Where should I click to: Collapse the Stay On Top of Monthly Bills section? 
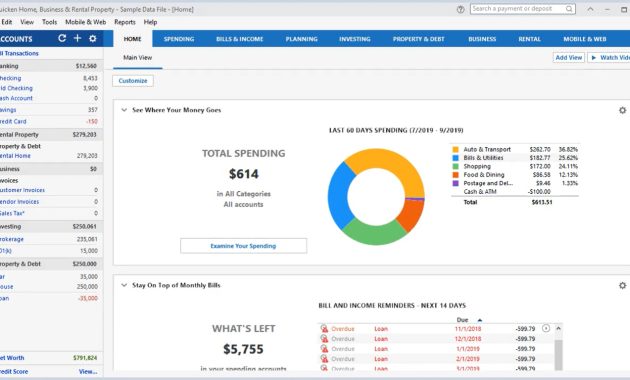[124, 285]
